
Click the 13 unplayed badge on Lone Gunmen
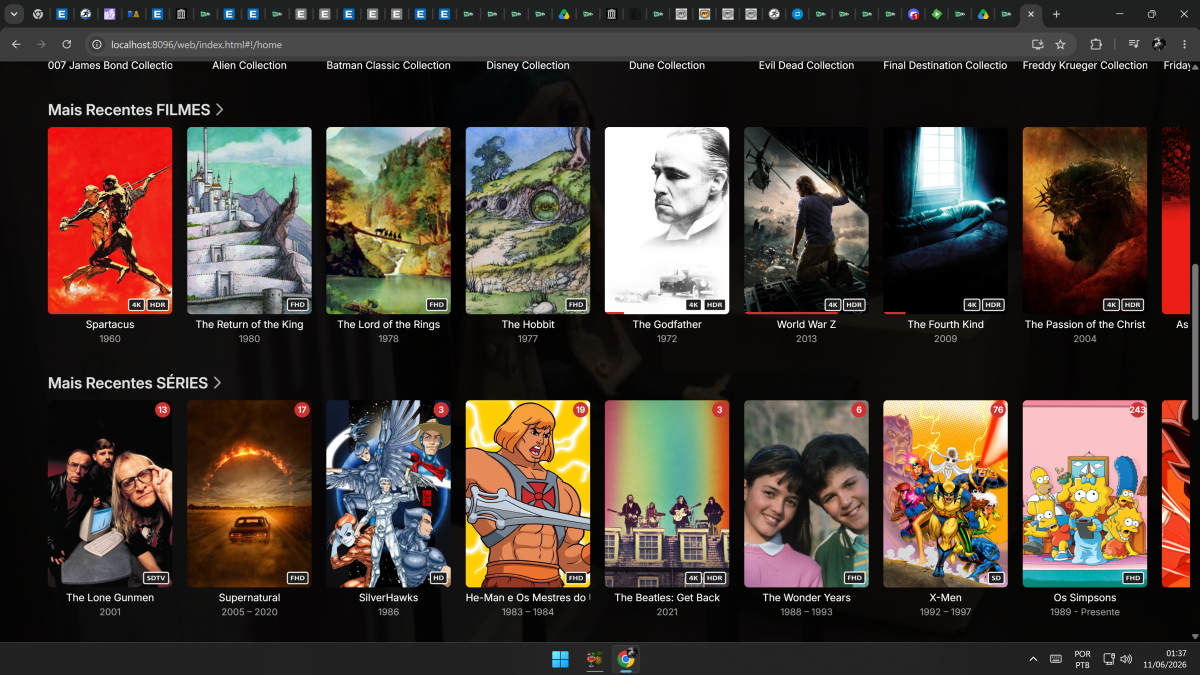click(162, 410)
